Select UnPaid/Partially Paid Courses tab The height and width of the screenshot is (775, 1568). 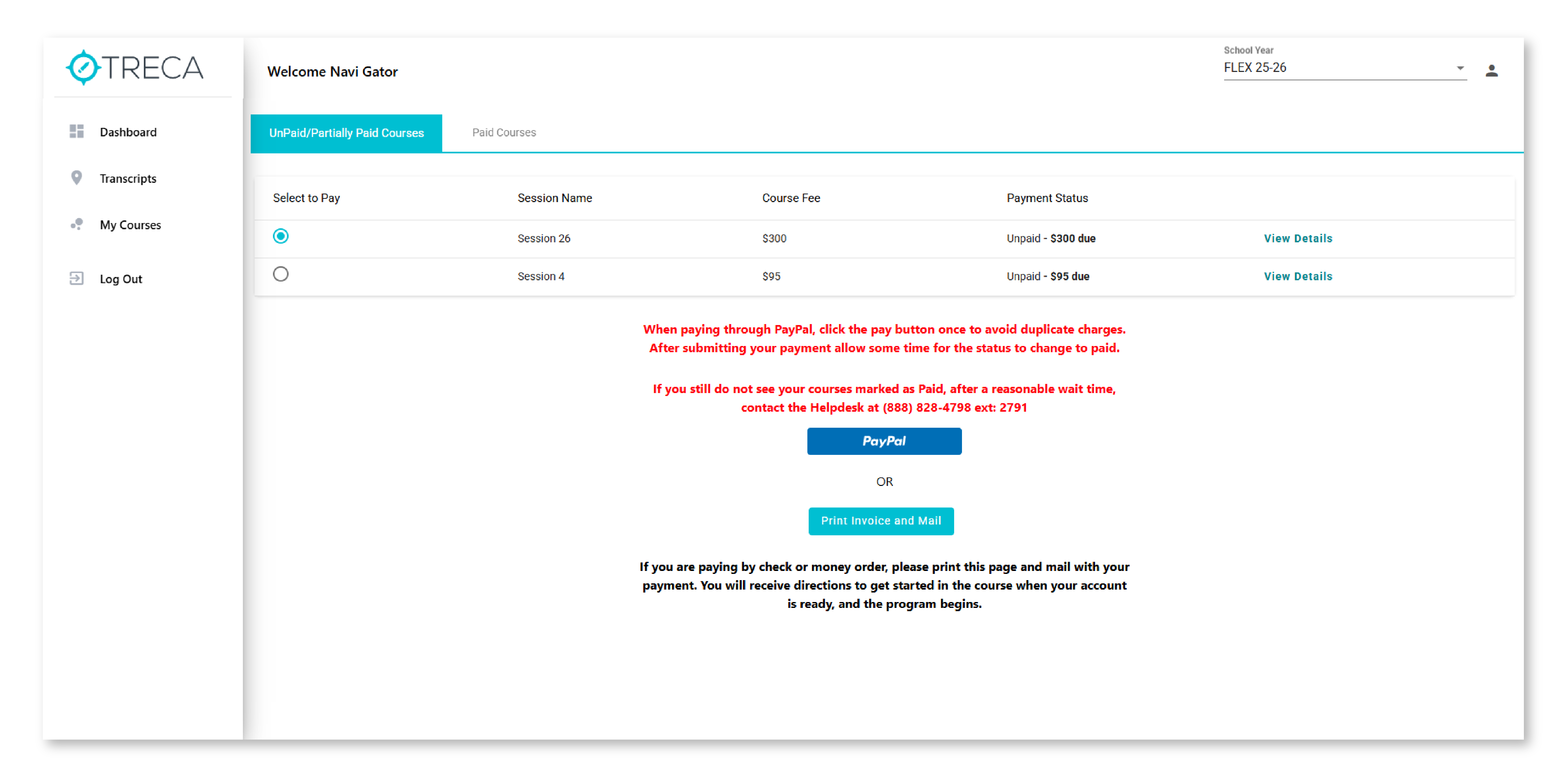click(x=346, y=133)
